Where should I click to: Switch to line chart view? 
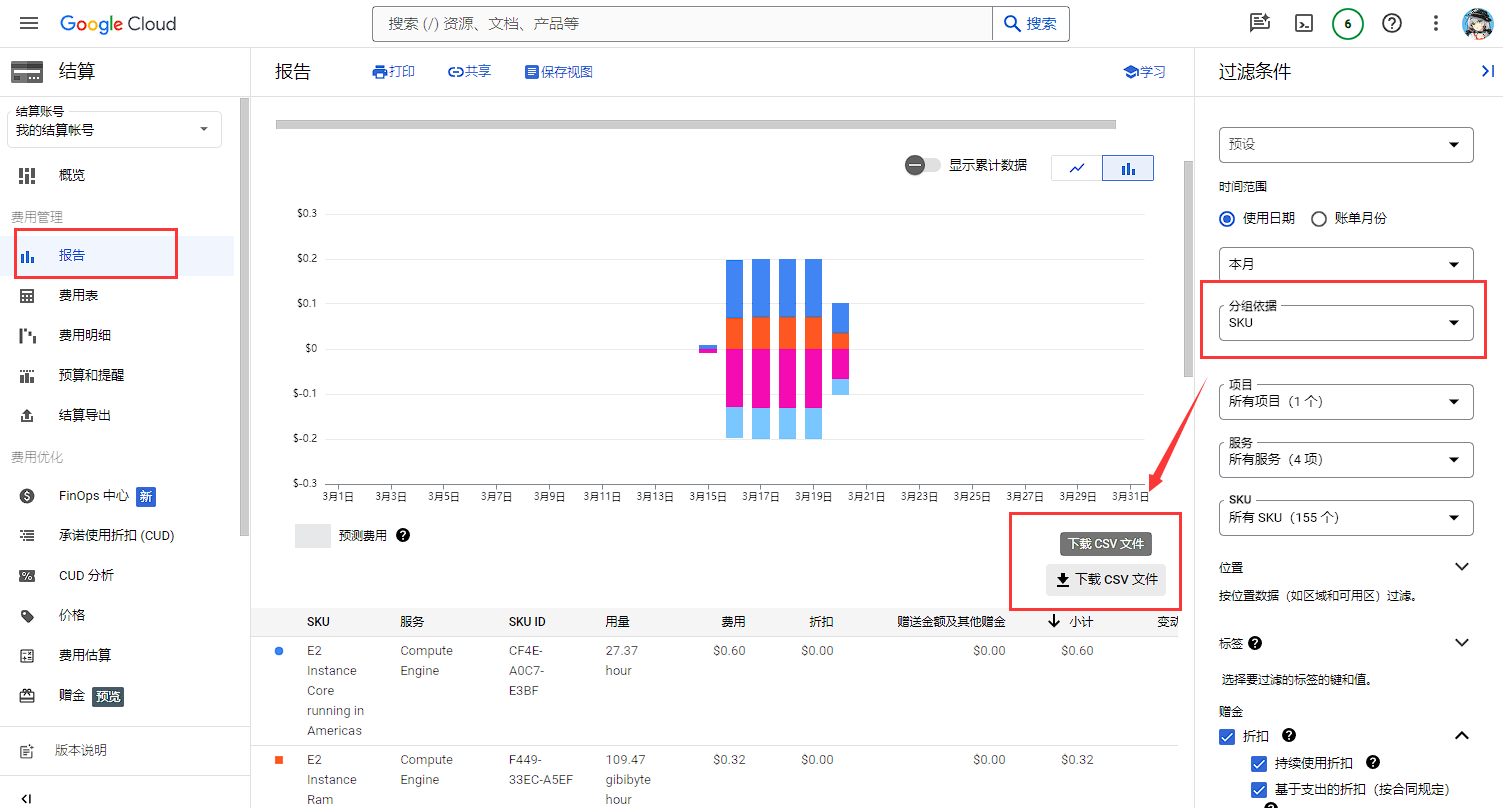point(1077,168)
